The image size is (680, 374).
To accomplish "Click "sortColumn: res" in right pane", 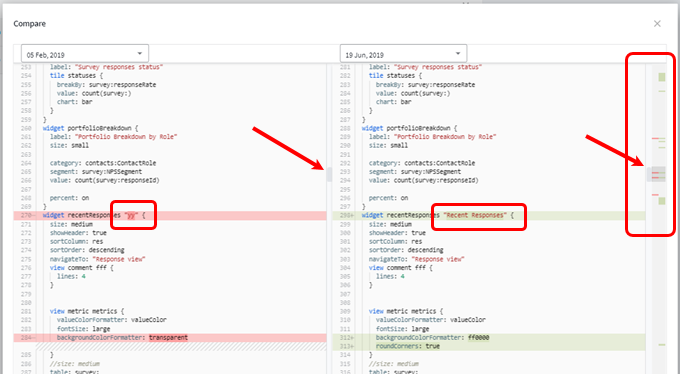I will coord(396,242).
